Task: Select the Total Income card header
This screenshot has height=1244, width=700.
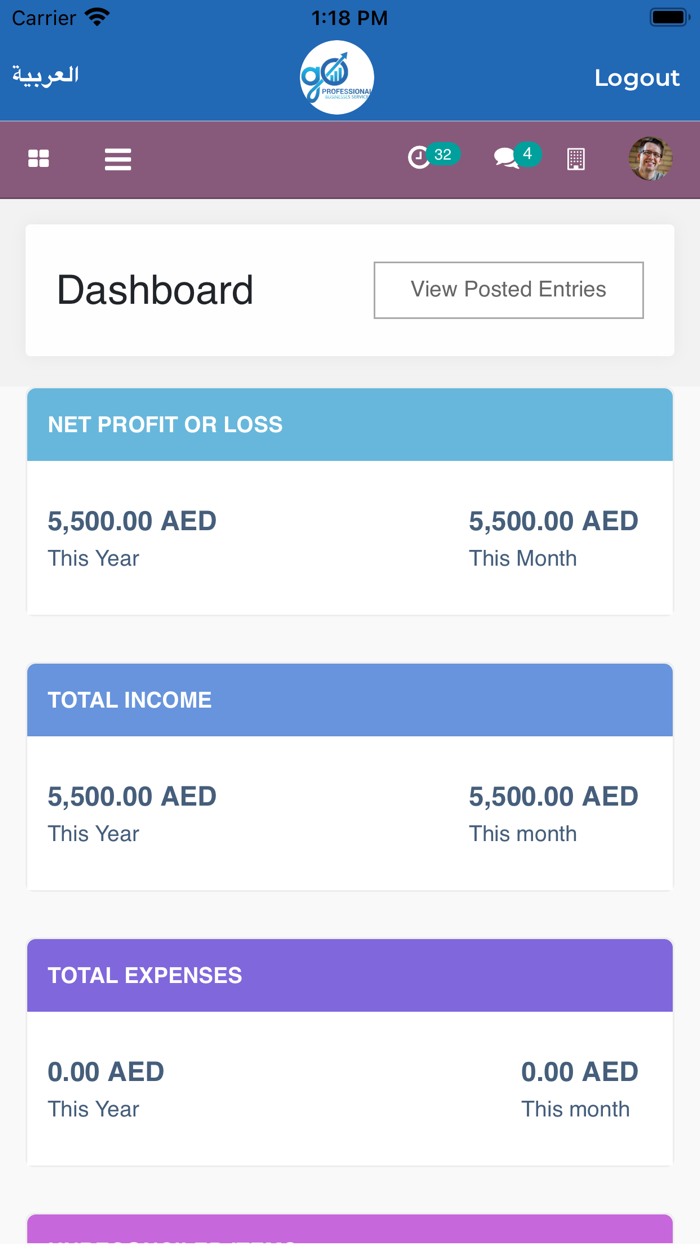Action: (350, 700)
